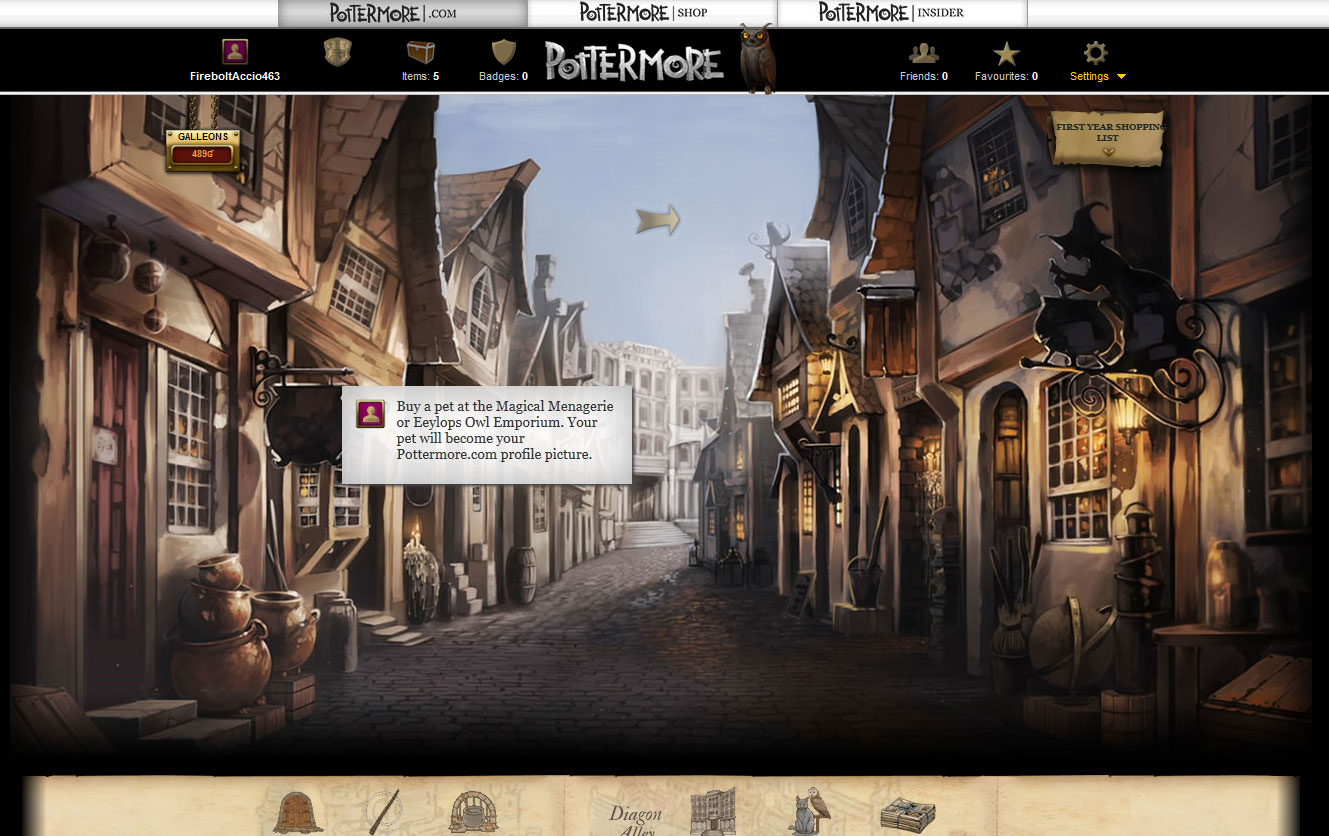Open the FireboltAccio463 profile link
Image resolution: width=1329 pixels, height=836 pixels.
coord(235,76)
